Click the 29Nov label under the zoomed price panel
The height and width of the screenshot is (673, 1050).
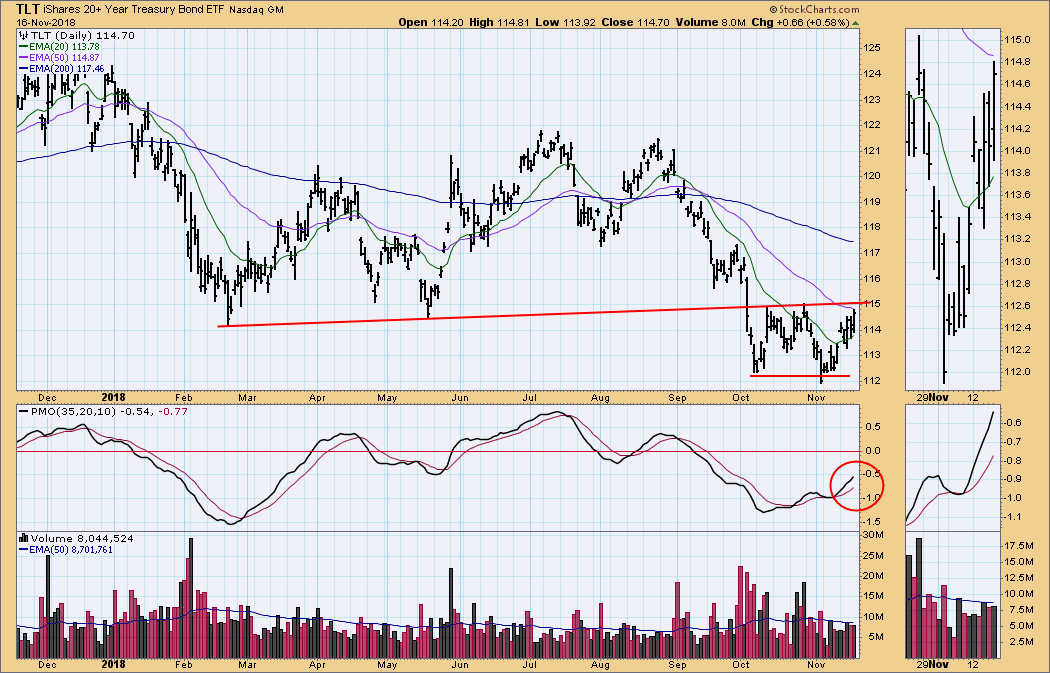click(x=933, y=398)
